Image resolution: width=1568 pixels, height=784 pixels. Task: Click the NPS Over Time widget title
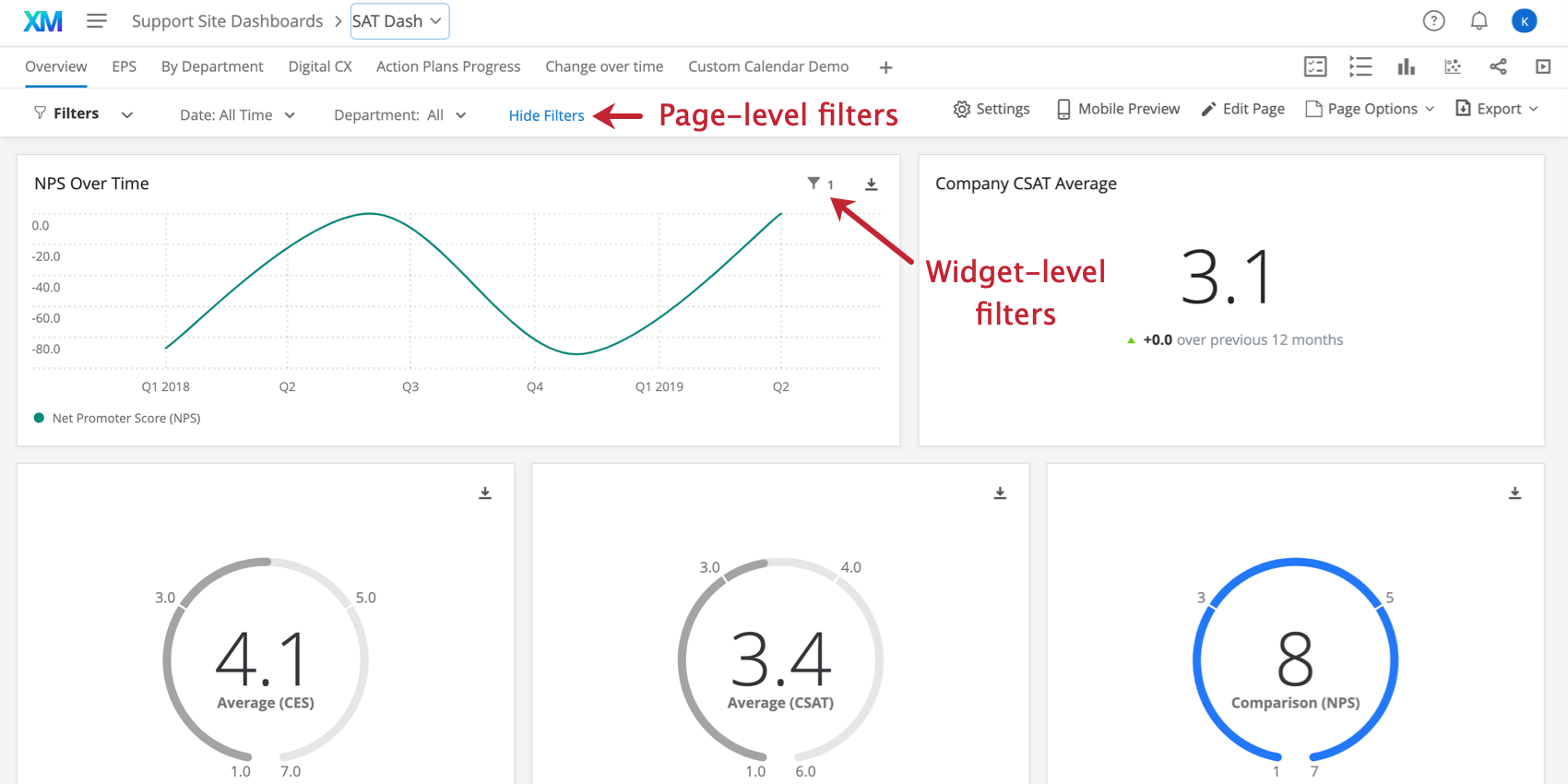tap(91, 184)
